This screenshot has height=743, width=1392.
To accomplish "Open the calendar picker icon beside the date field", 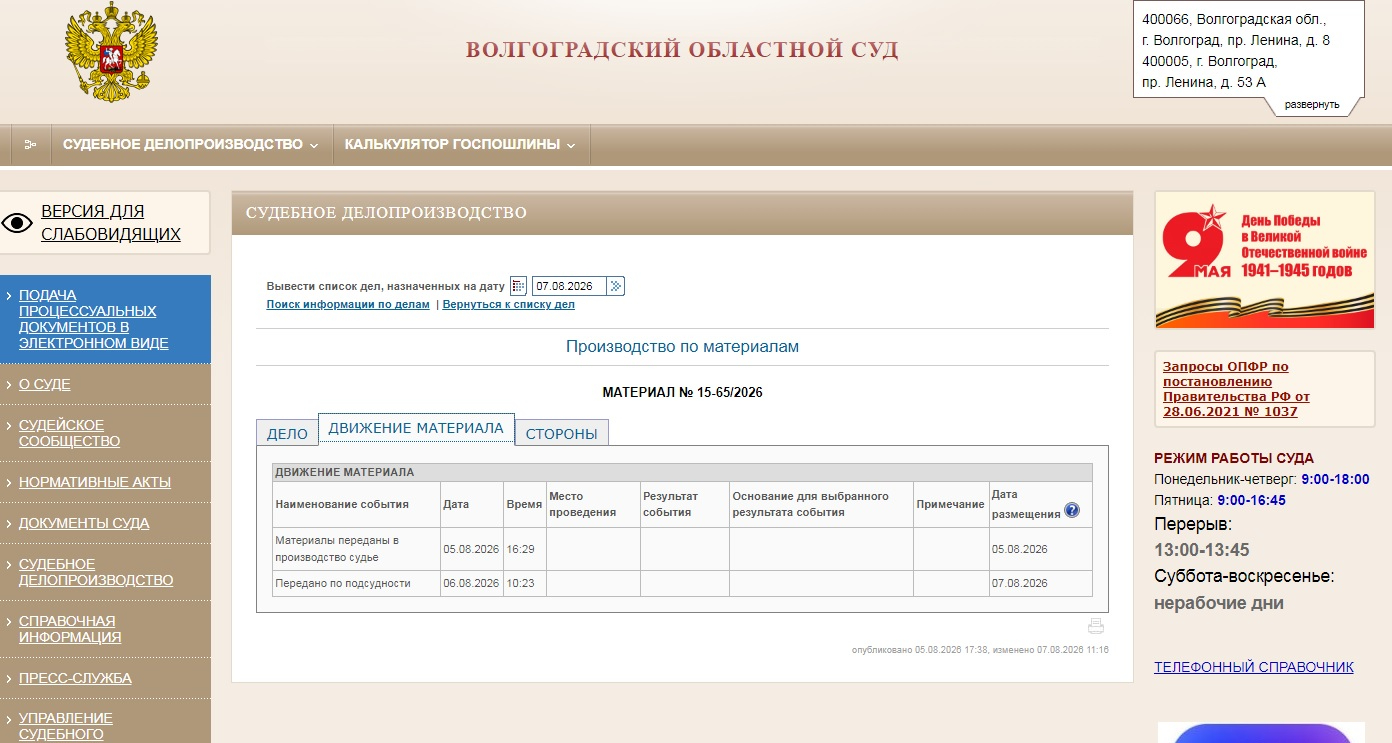I will [x=518, y=286].
